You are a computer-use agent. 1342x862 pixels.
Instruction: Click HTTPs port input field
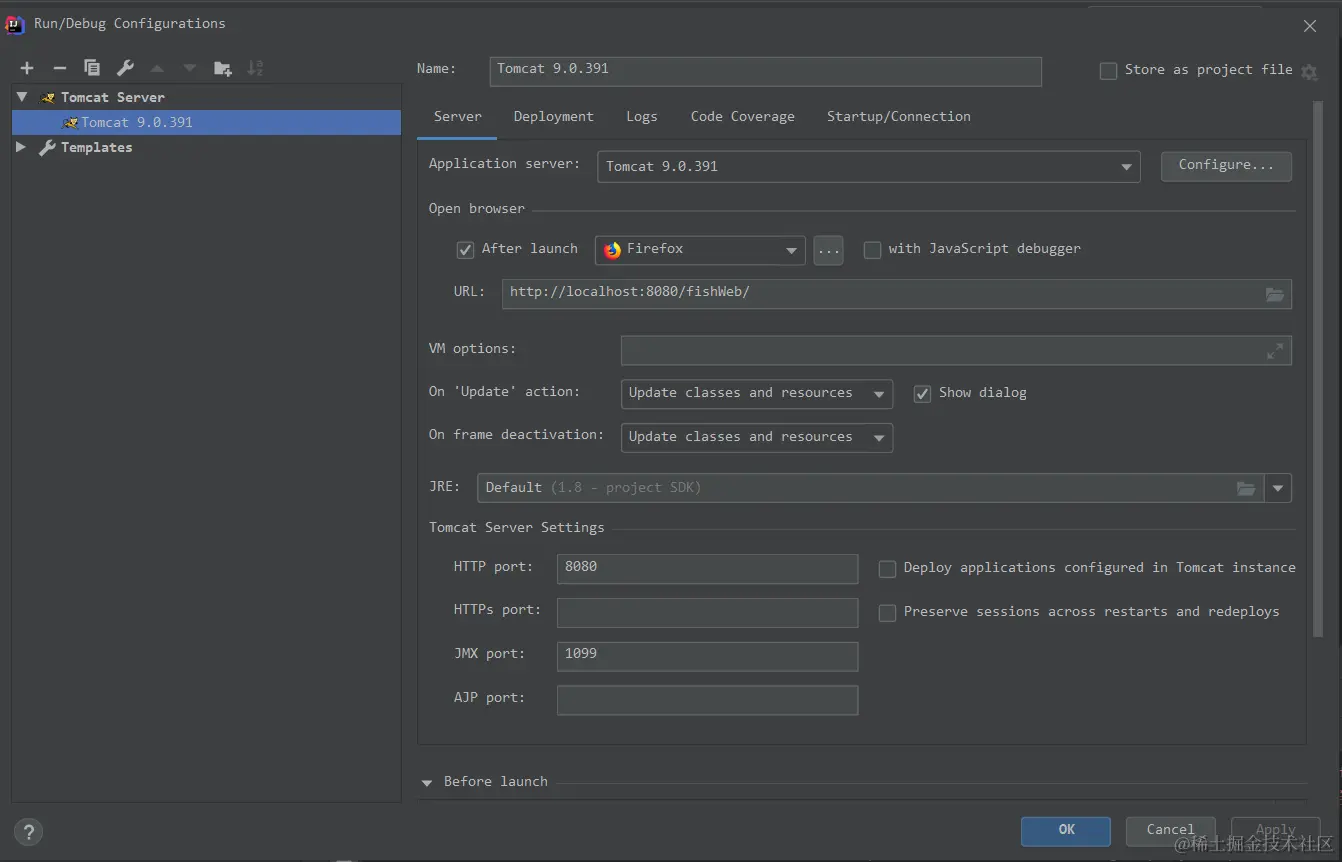(707, 612)
